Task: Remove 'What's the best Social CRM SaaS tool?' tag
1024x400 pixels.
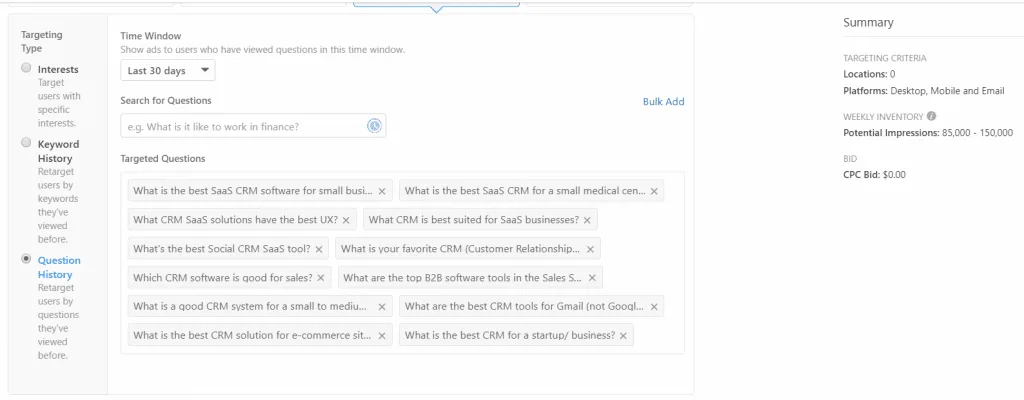Action: (319, 249)
